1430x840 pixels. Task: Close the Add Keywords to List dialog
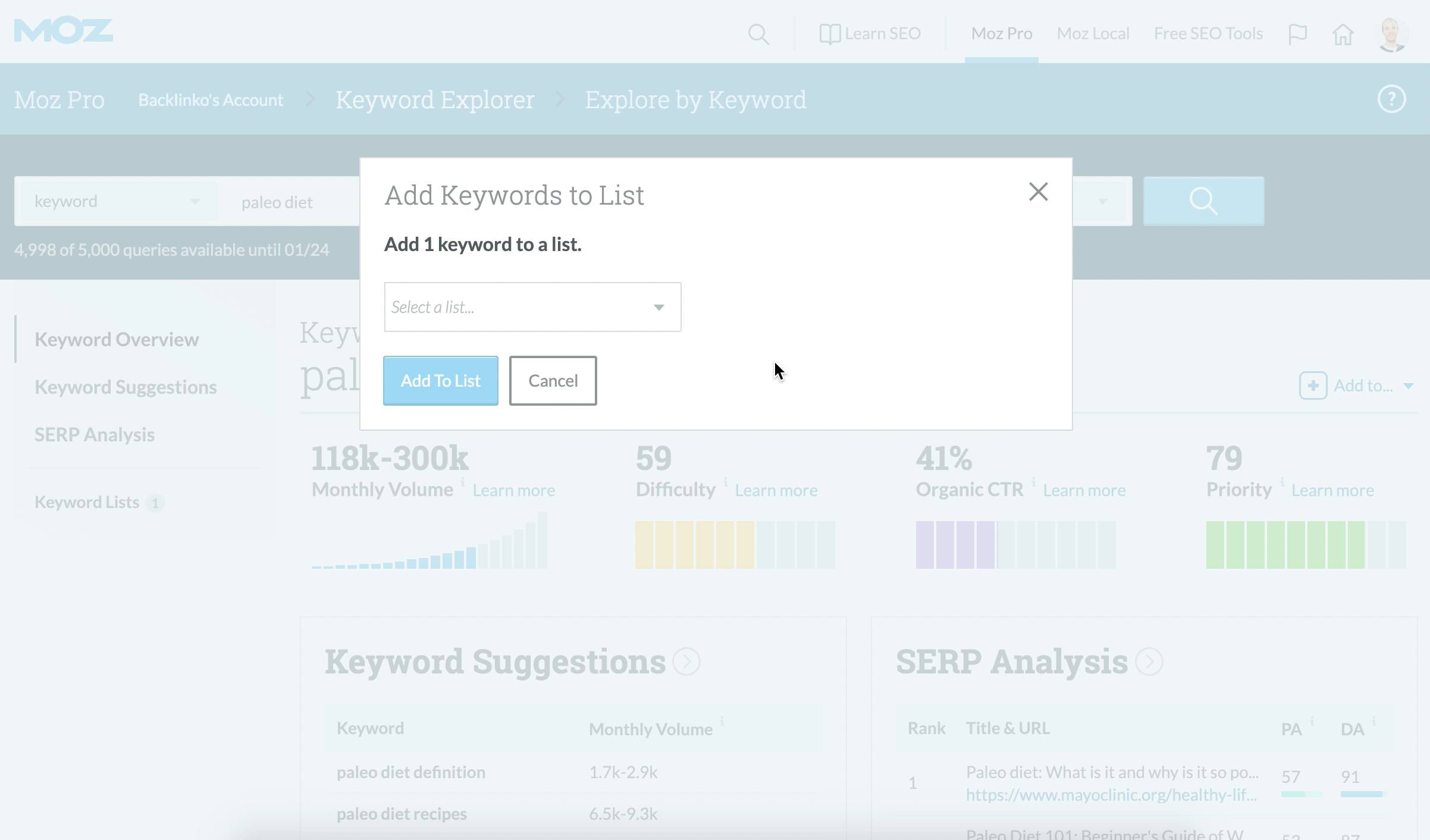(1038, 192)
